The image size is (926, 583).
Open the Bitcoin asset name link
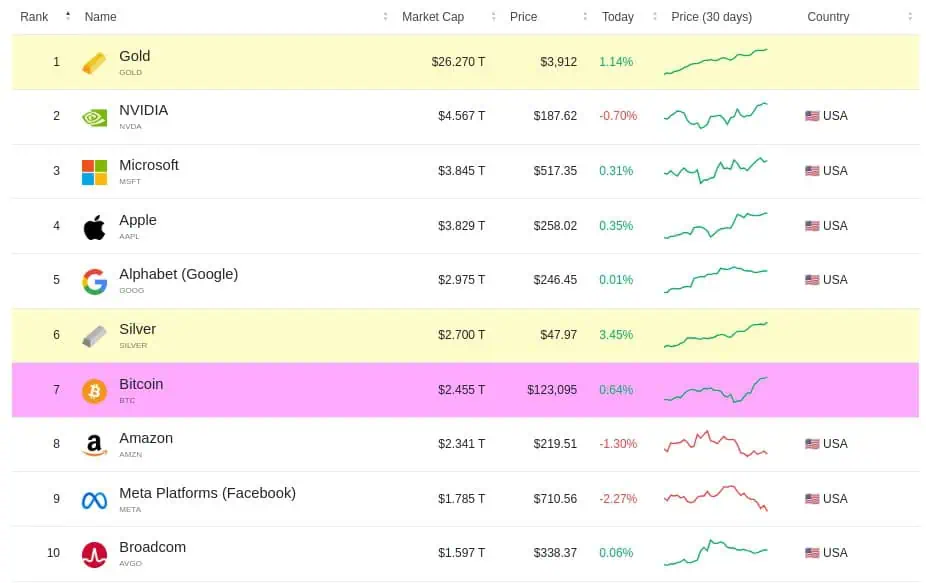[141, 384]
